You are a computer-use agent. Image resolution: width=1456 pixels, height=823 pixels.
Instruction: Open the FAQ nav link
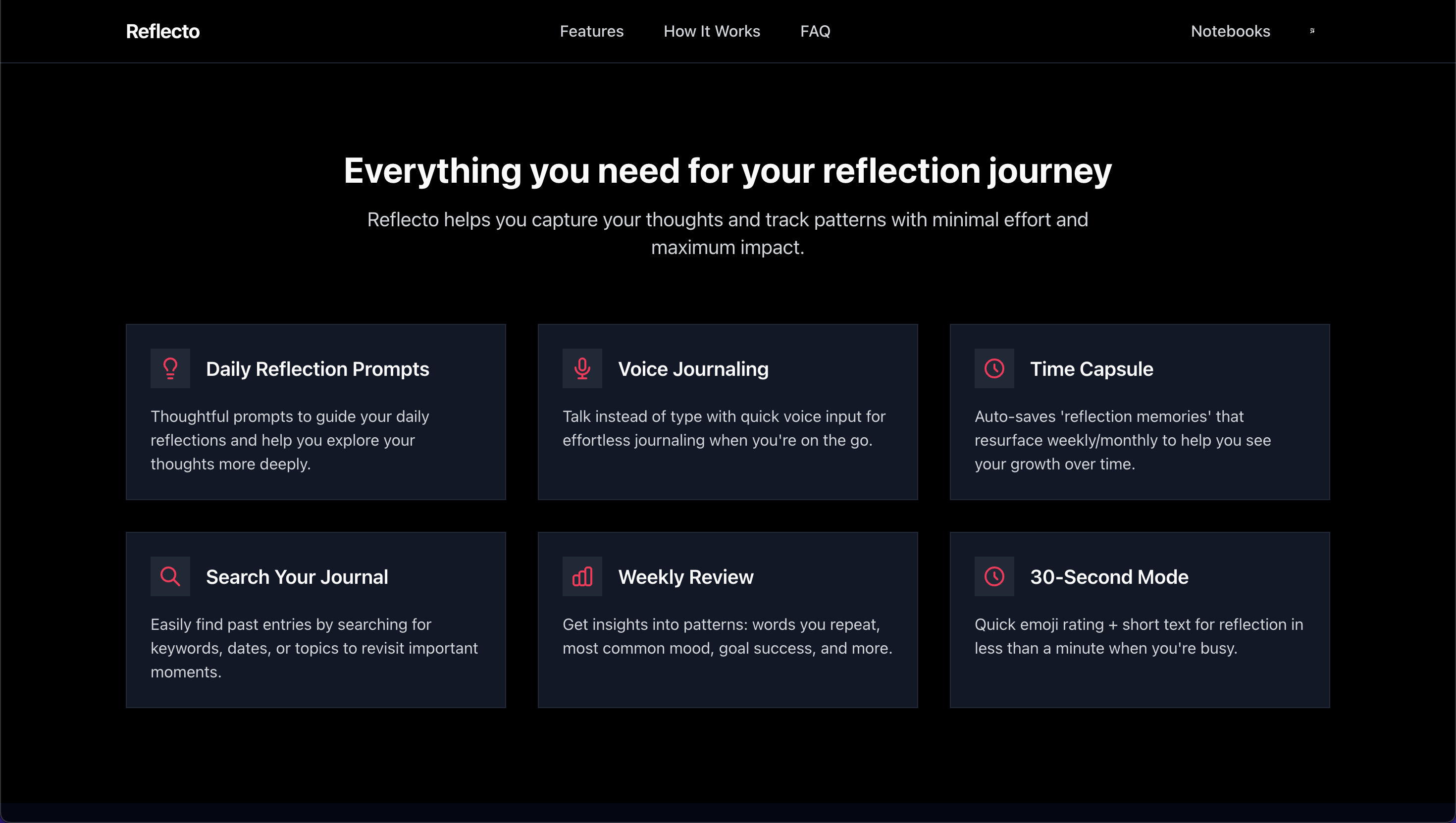[815, 31]
